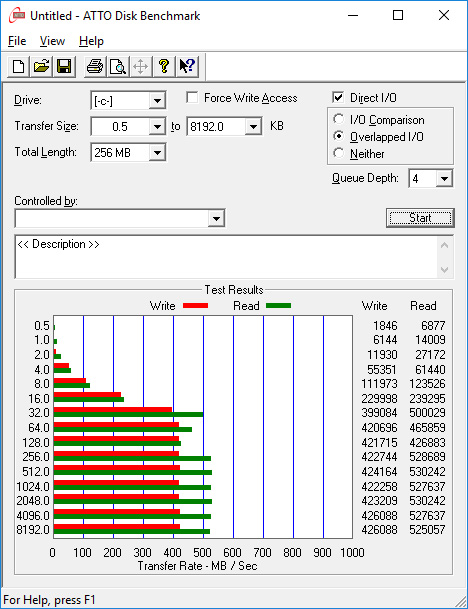Open the Help menu
This screenshot has height=609, width=468.
[91, 41]
